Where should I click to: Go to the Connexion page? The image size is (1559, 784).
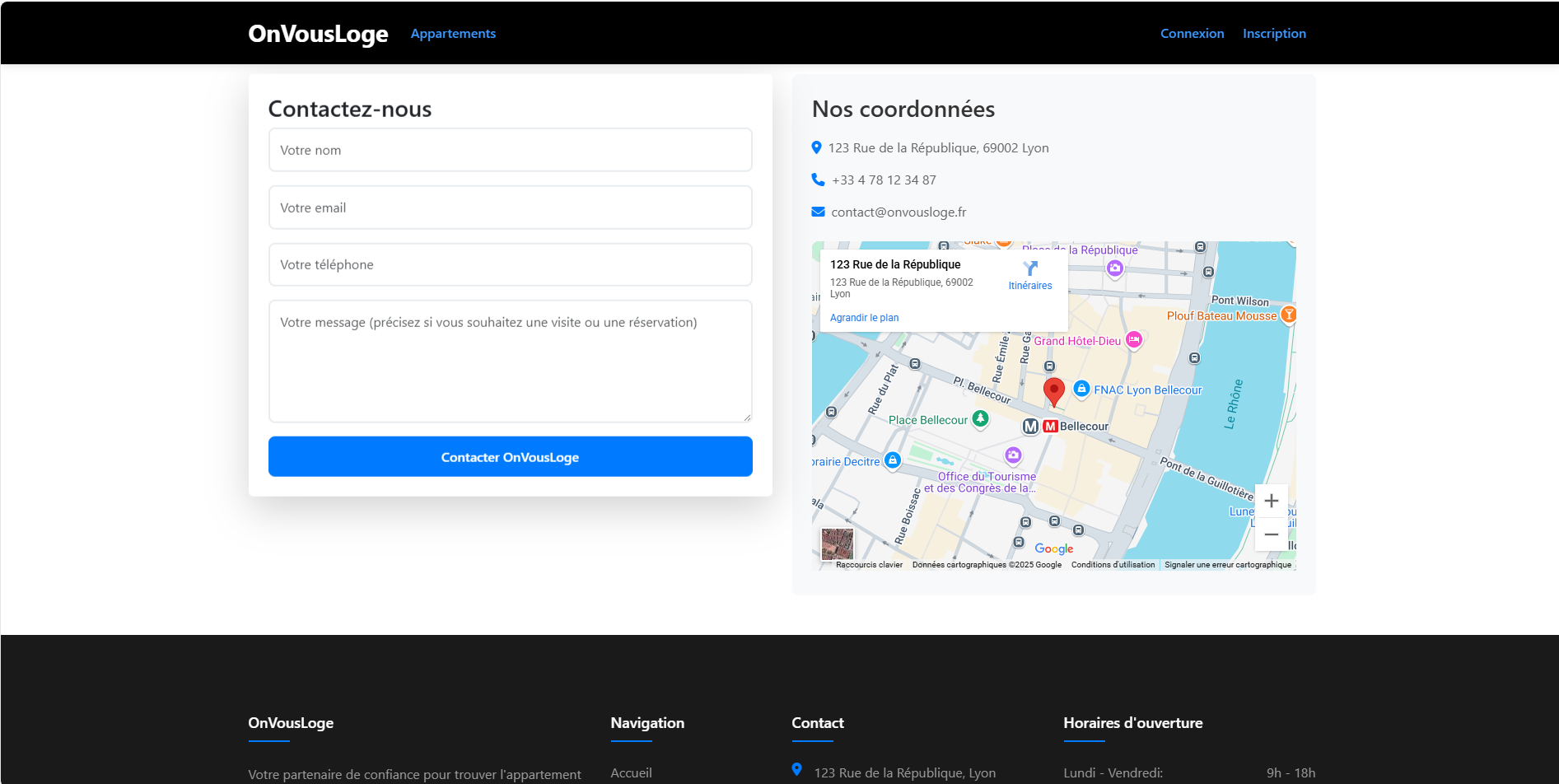pos(1192,34)
